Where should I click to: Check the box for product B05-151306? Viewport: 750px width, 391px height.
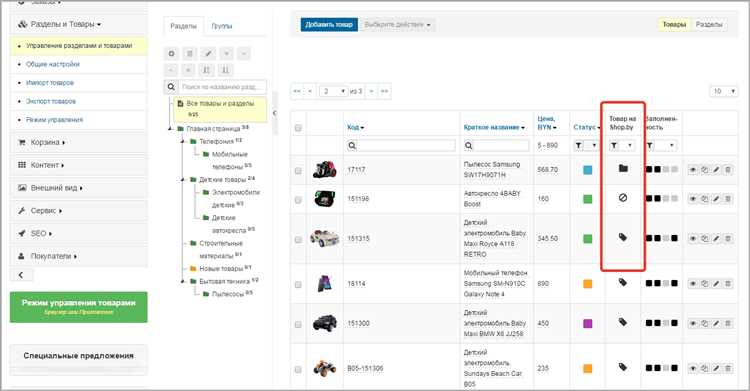pos(298,369)
